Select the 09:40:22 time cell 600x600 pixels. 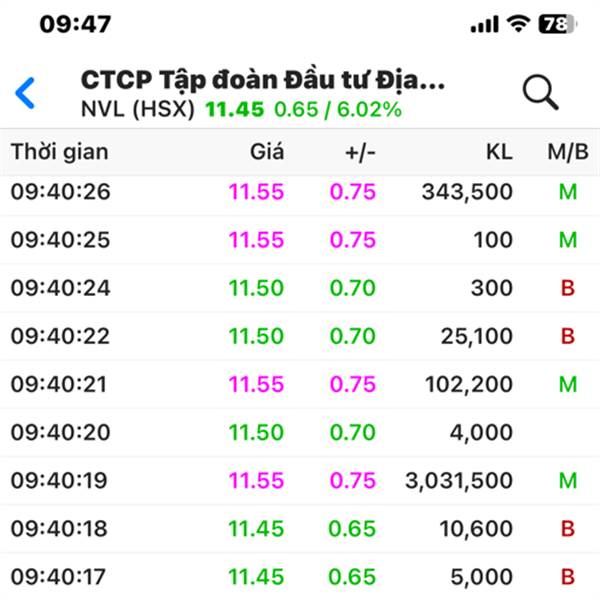[x=60, y=336]
